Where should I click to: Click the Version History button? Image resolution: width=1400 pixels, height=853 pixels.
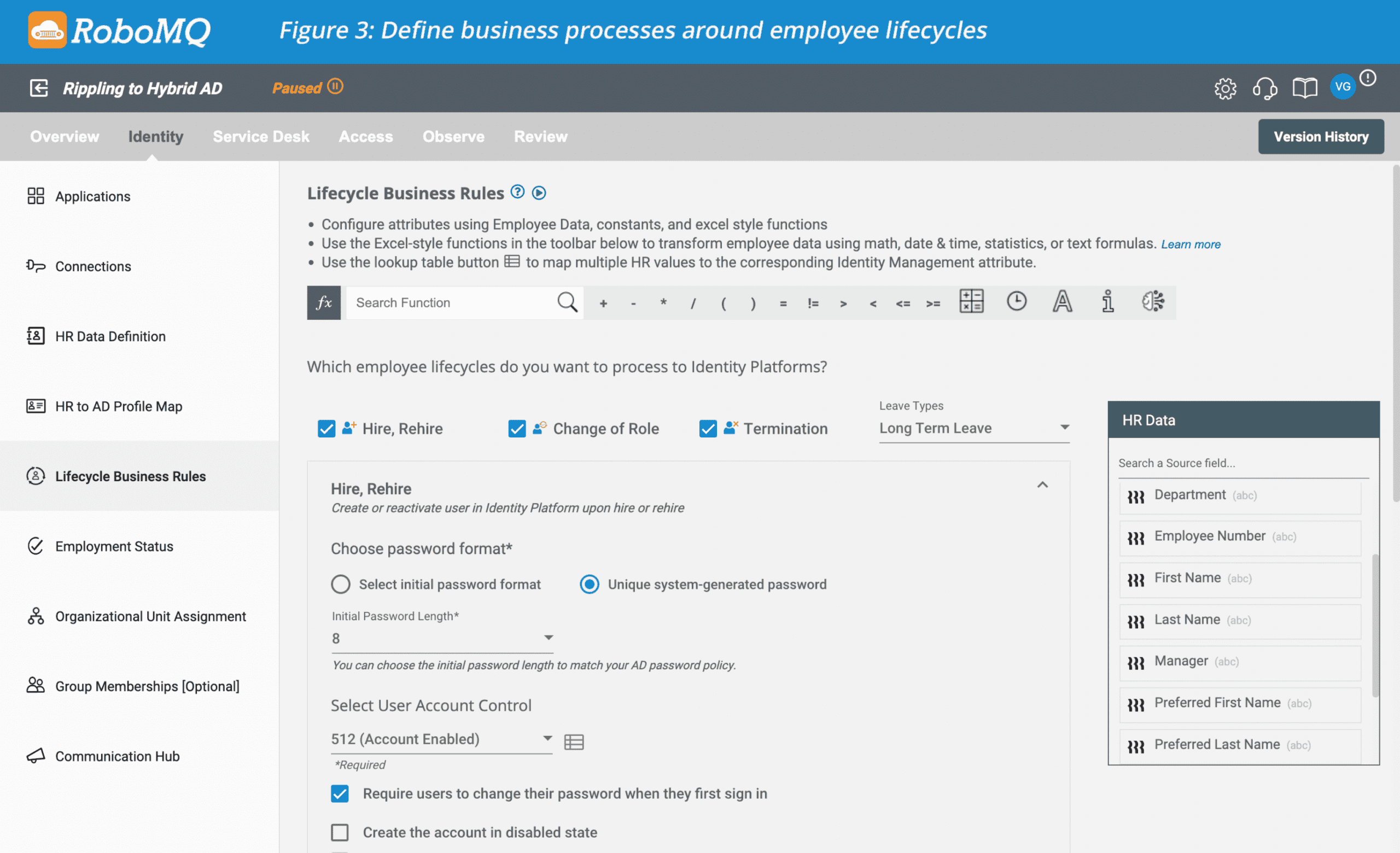click(x=1321, y=136)
